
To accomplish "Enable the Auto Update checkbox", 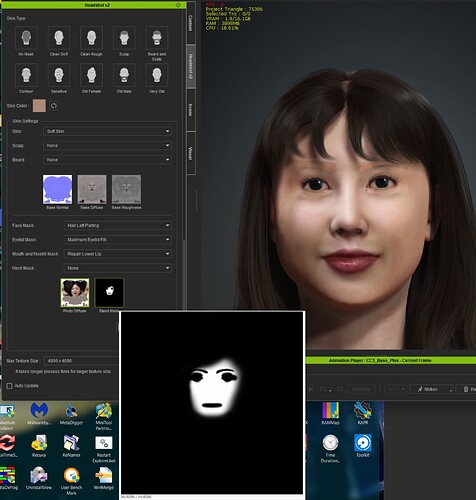I will [x=9, y=386].
